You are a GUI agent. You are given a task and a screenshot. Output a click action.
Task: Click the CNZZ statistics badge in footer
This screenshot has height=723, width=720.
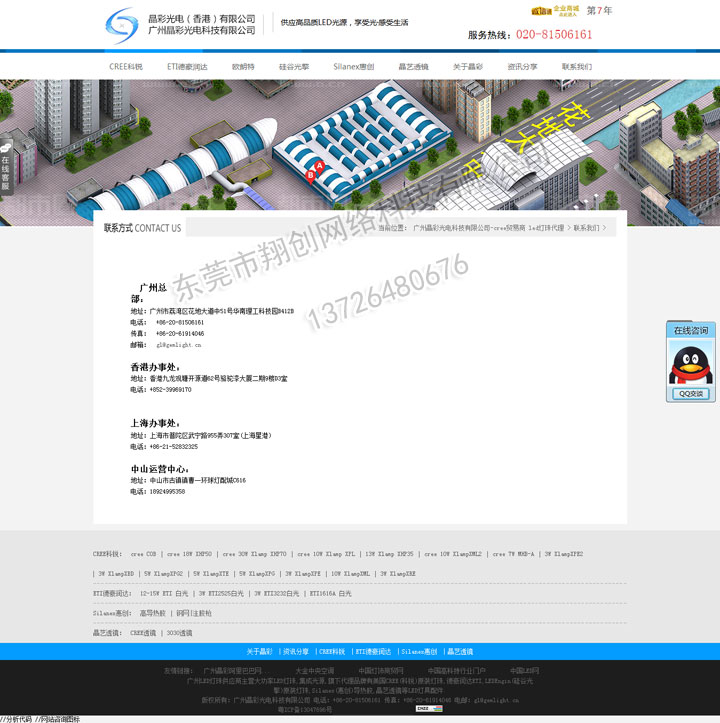(x=429, y=708)
